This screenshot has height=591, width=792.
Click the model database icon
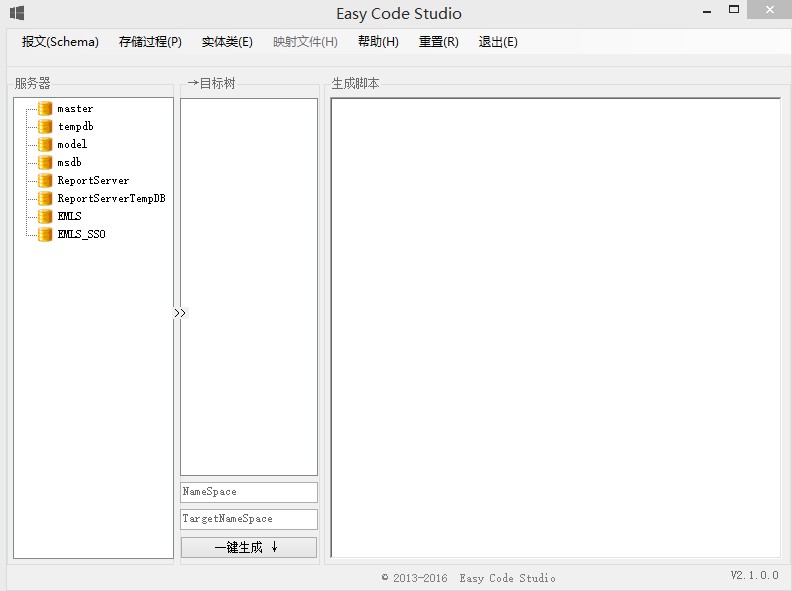[45, 144]
